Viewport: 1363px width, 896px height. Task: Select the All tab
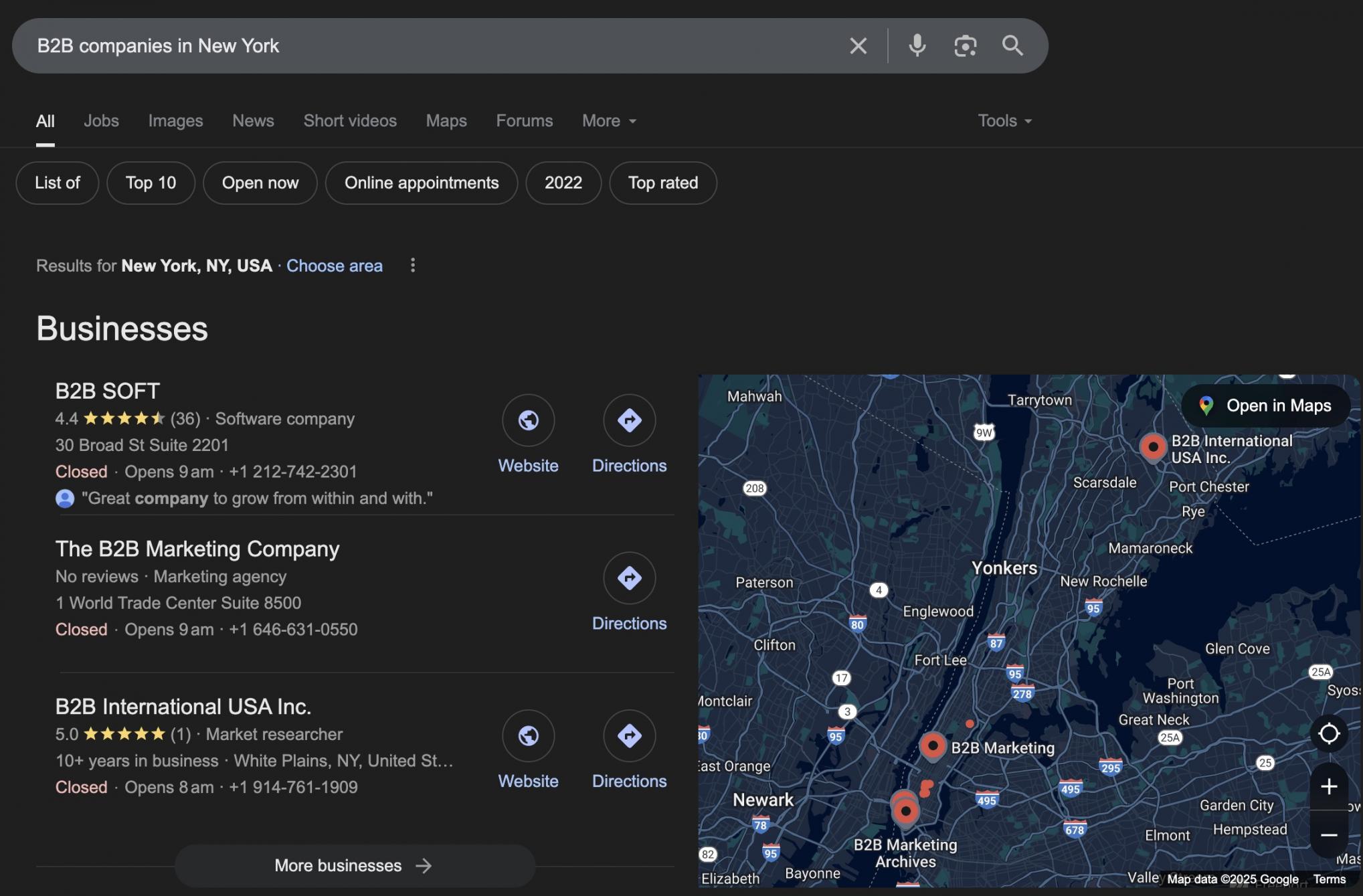(46, 121)
